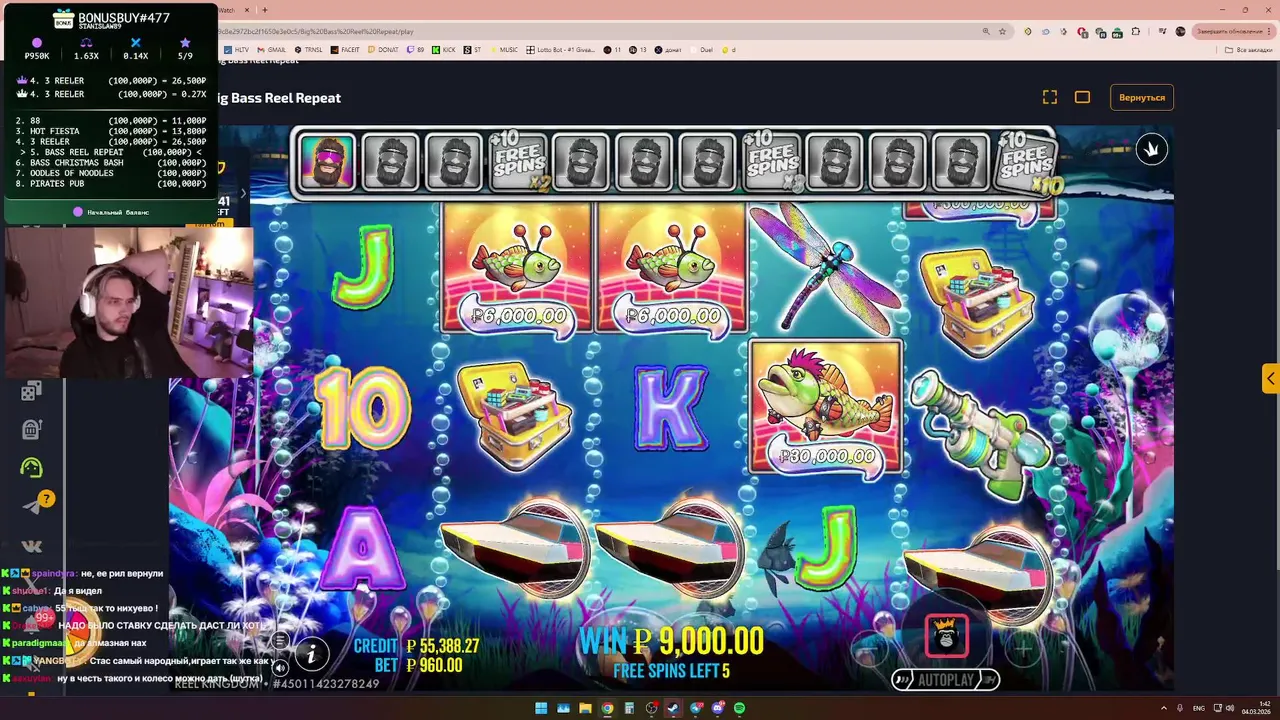Click PIRATES PUB overlay entry
Screen dimensions: 1280x720
tap(112, 184)
